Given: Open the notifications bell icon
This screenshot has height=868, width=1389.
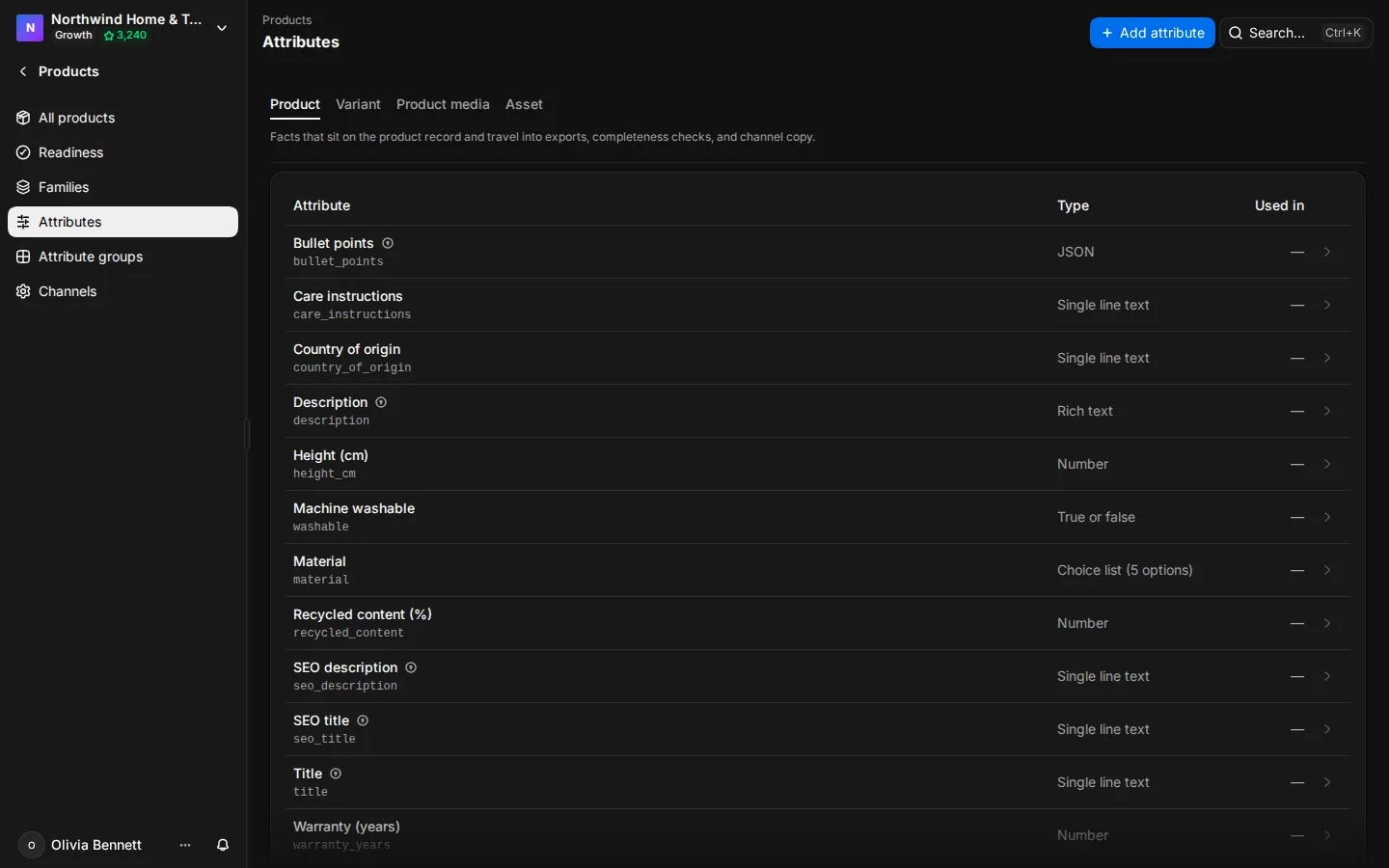Looking at the screenshot, I should (223, 845).
